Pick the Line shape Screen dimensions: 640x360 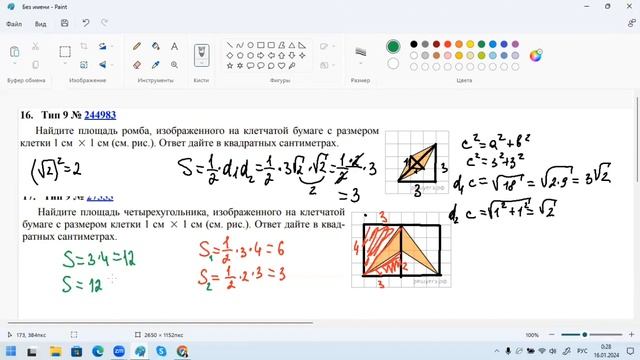pyautogui.click(x=230, y=45)
